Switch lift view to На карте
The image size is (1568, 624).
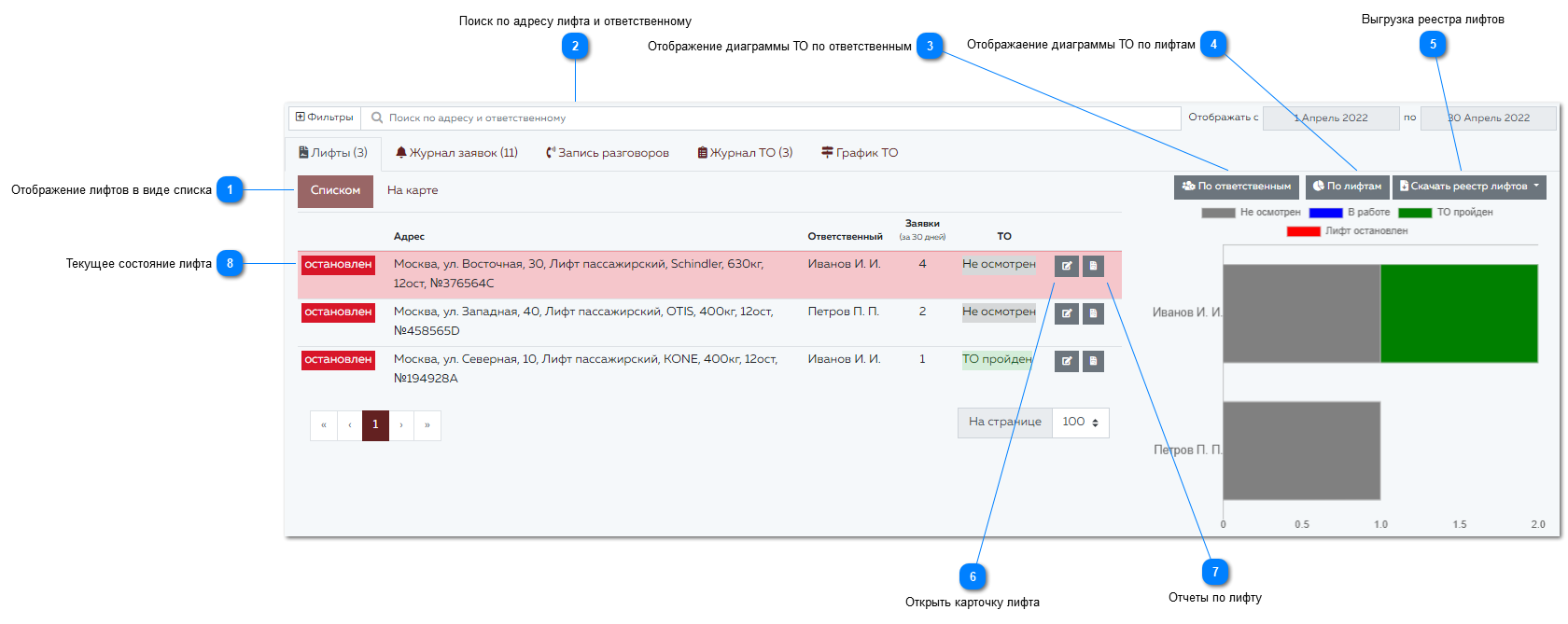(x=413, y=191)
